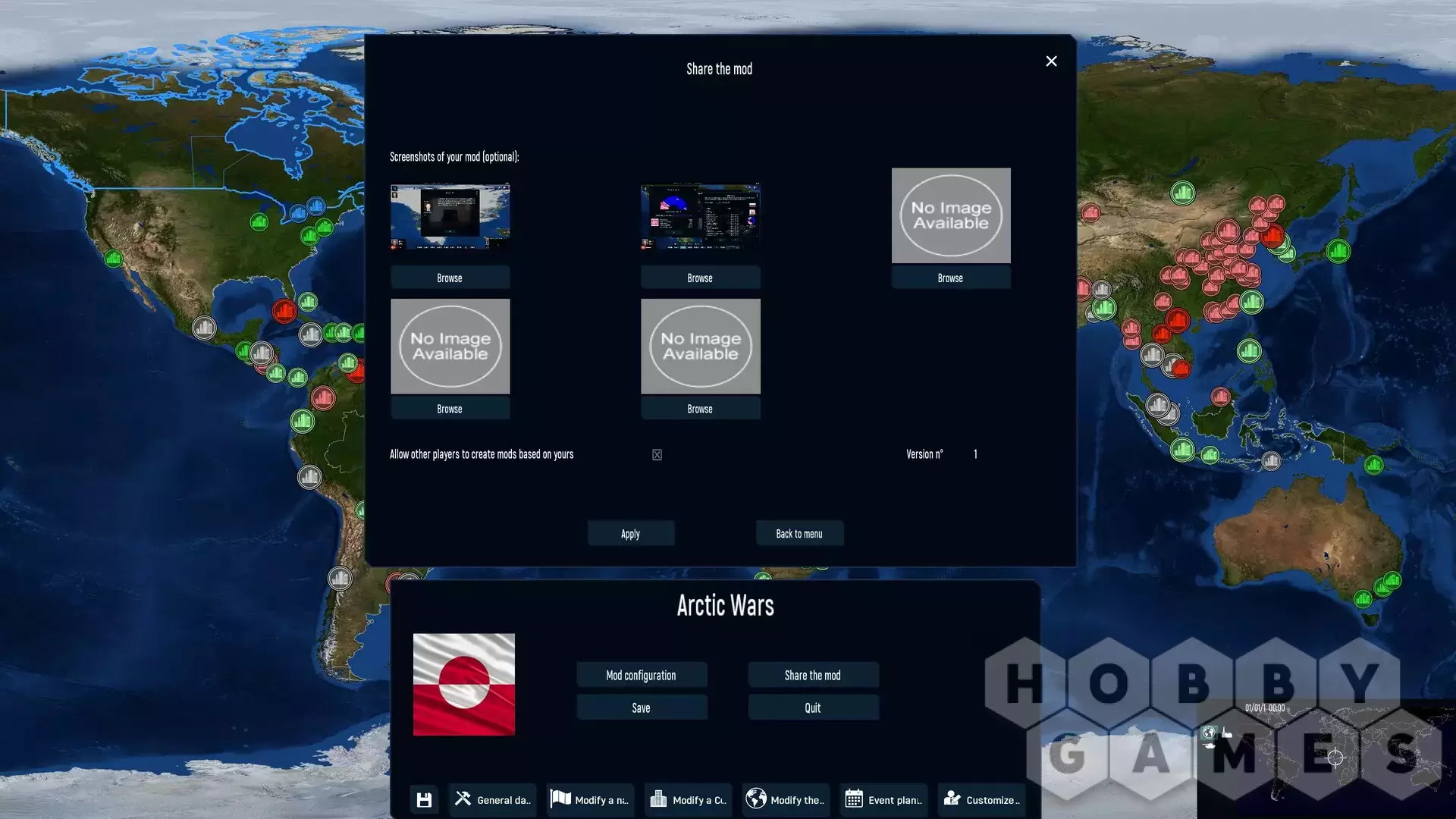Open Modify the world globe icon

(x=786, y=800)
